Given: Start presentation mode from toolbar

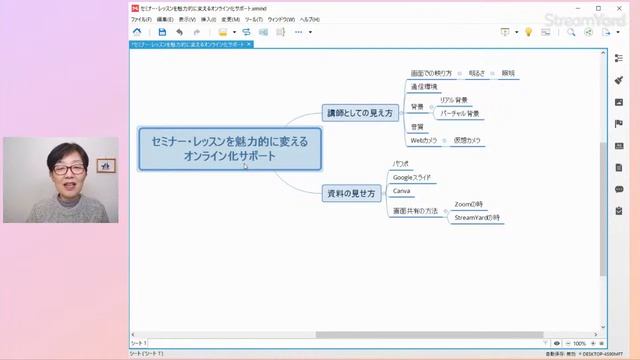Looking at the screenshot, I should (x=505, y=32).
